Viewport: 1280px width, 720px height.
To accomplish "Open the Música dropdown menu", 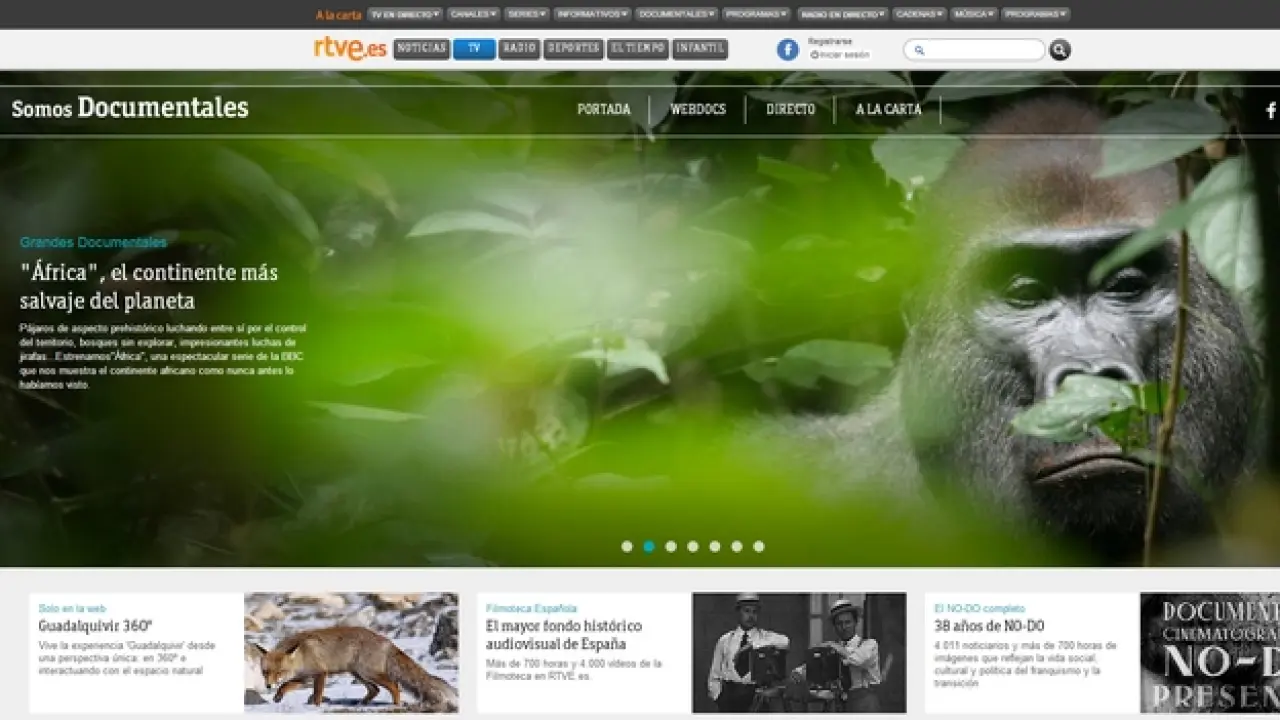I will (973, 14).
